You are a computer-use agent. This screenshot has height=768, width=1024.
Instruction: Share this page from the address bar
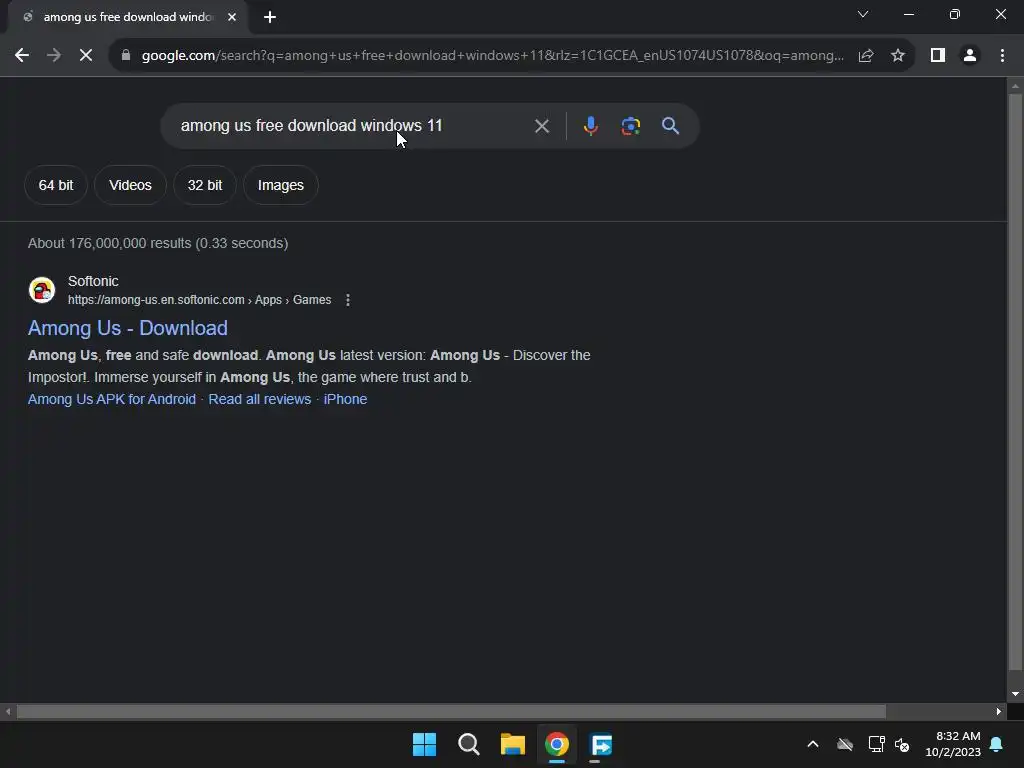click(866, 56)
